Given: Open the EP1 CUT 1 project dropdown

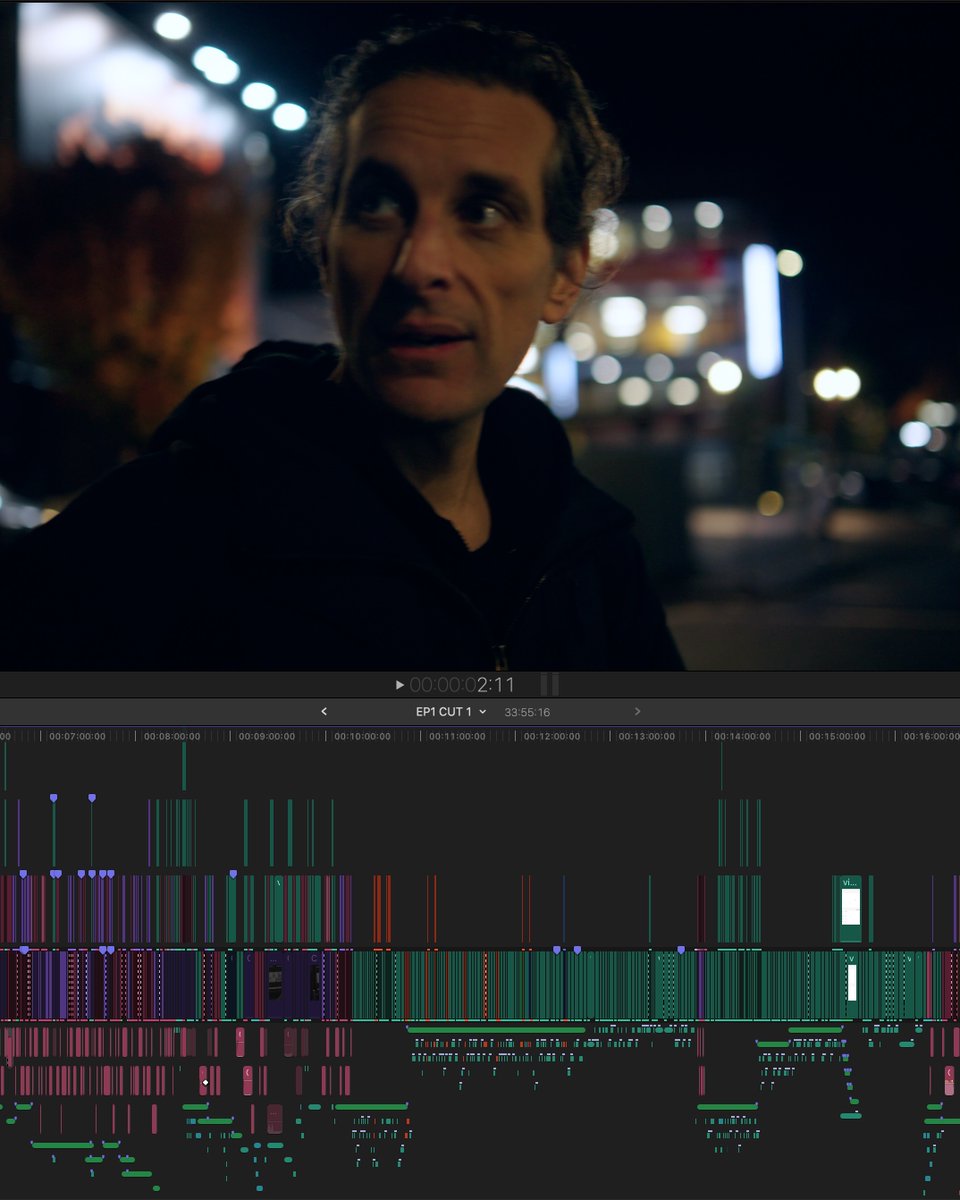Looking at the screenshot, I should (x=451, y=712).
